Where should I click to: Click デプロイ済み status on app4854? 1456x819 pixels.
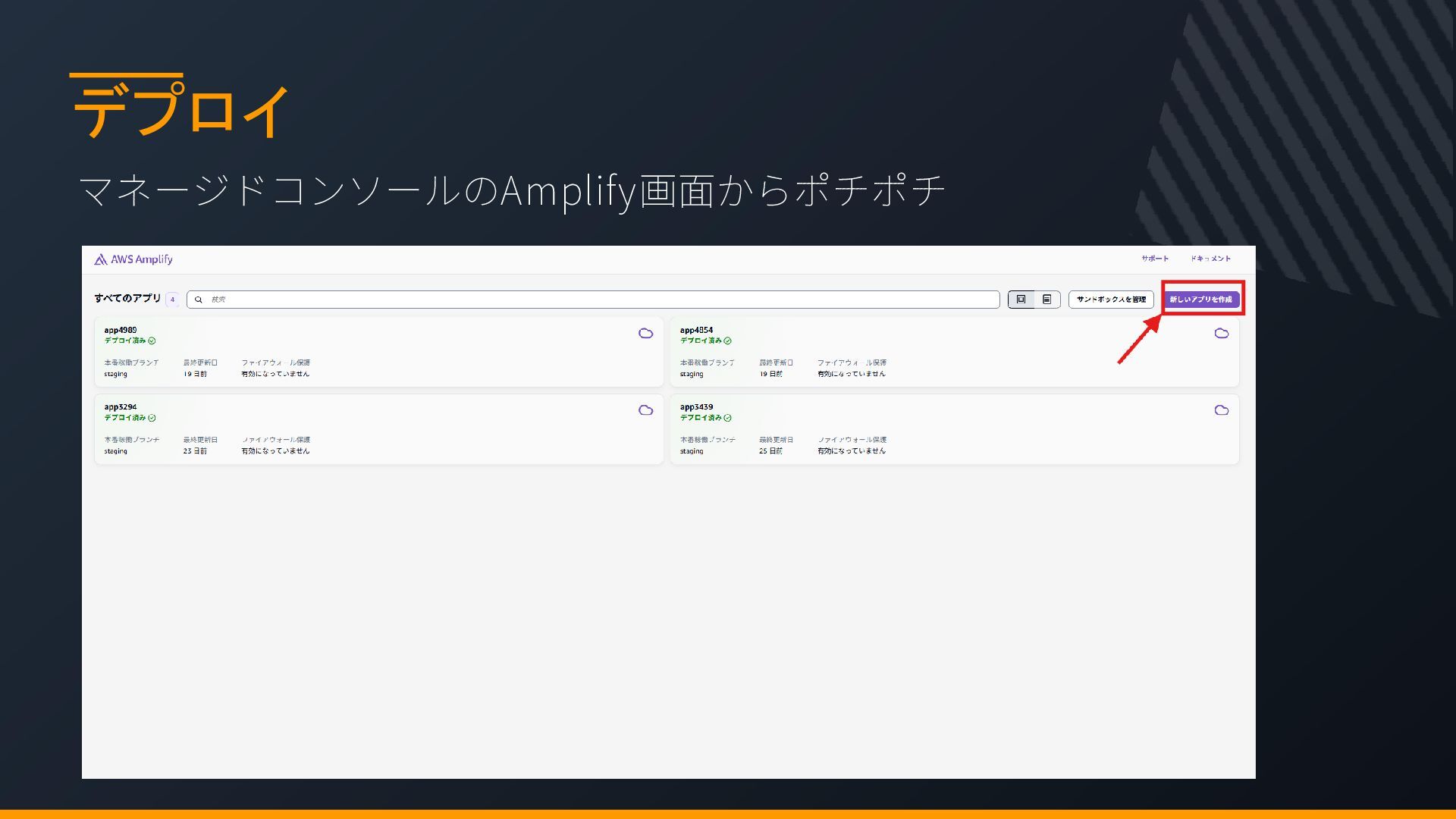[705, 340]
